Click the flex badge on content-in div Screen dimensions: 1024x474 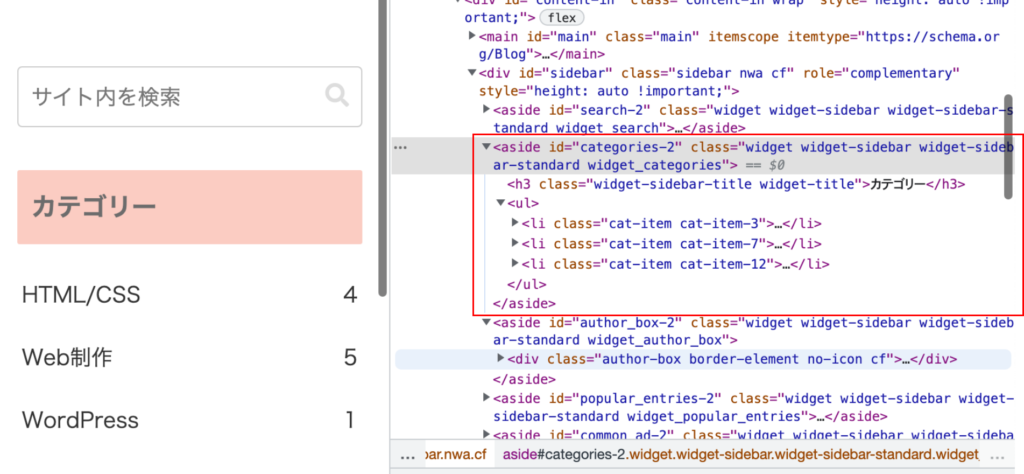[562, 18]
